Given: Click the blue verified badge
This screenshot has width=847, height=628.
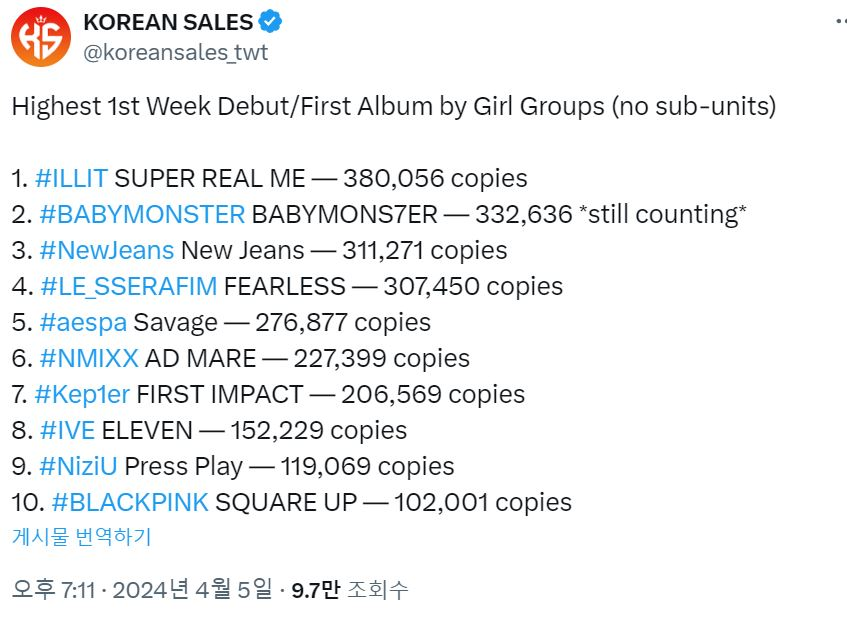Looking at the screenshot, I should pyautogui.click(x=269, y=21).
